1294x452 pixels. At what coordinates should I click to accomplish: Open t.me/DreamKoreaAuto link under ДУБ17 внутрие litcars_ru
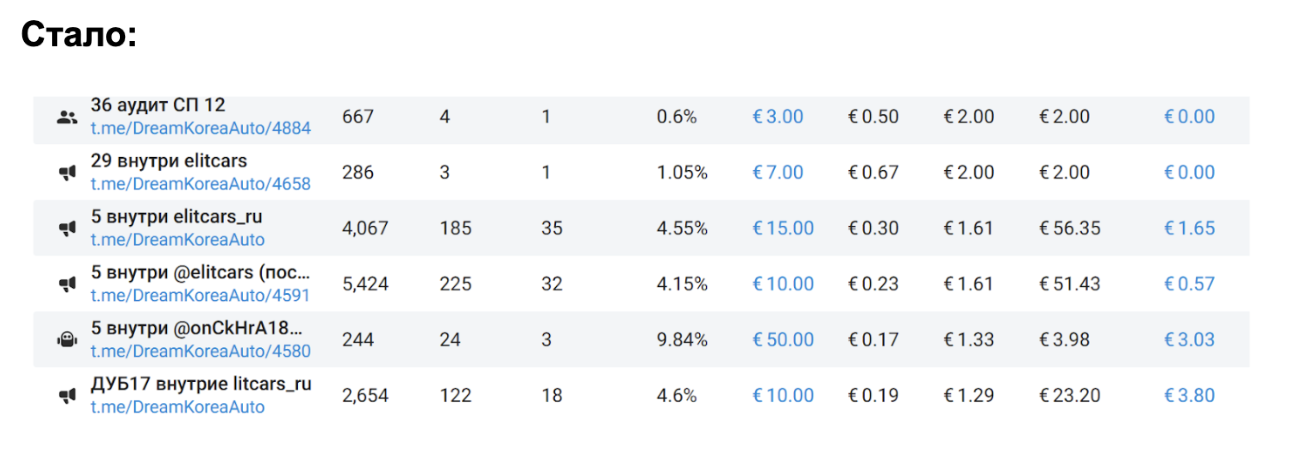click(x=177, y=407)
